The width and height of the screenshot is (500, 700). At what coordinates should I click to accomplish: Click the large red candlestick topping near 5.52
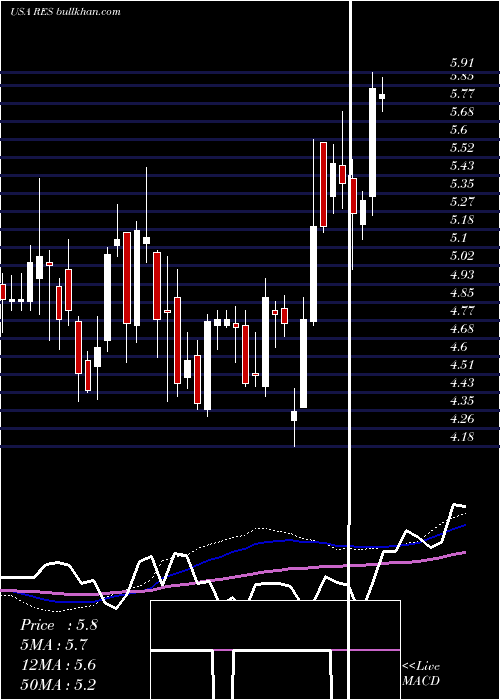point(323,184)
